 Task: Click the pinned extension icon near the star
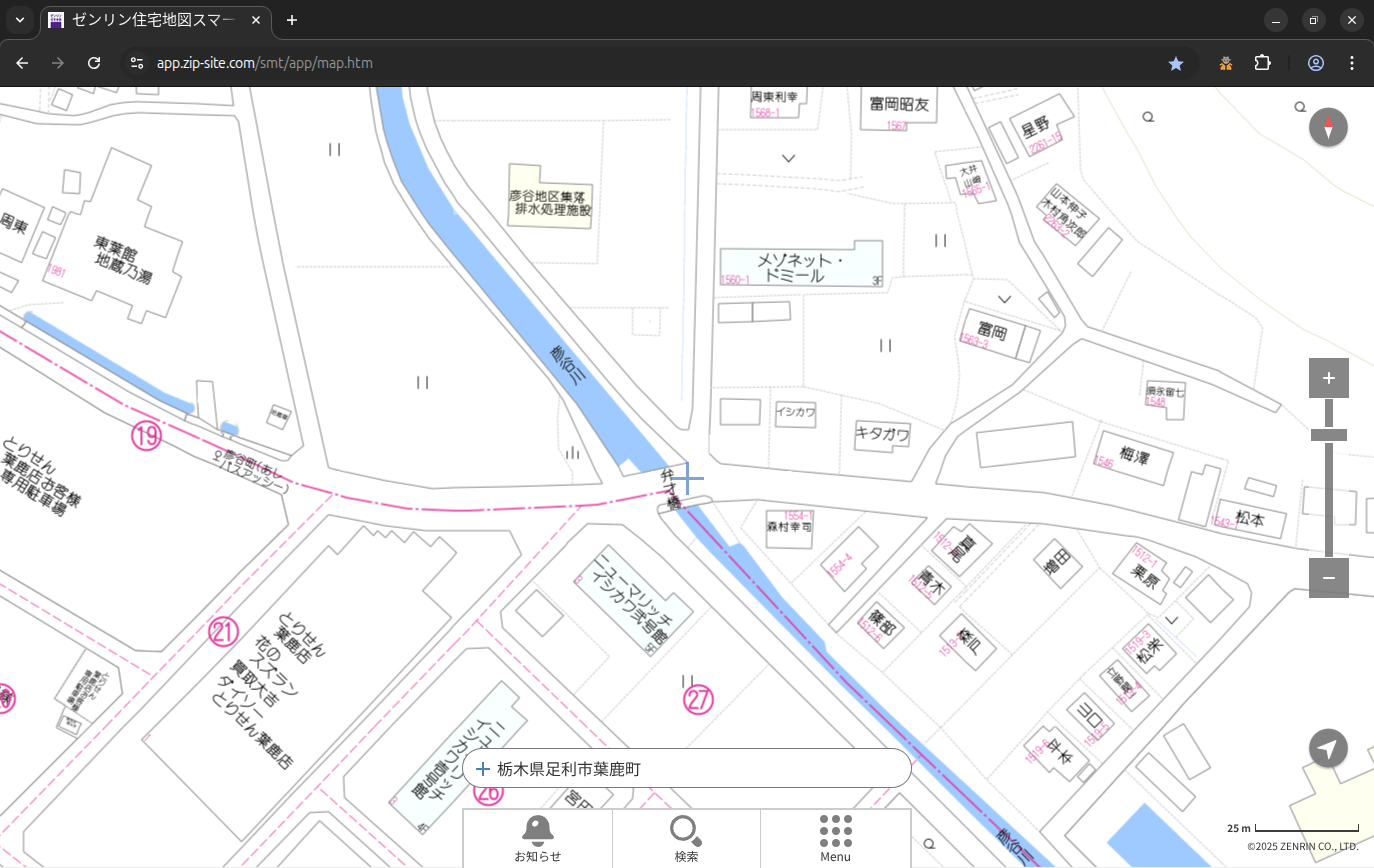point(1226,63)
